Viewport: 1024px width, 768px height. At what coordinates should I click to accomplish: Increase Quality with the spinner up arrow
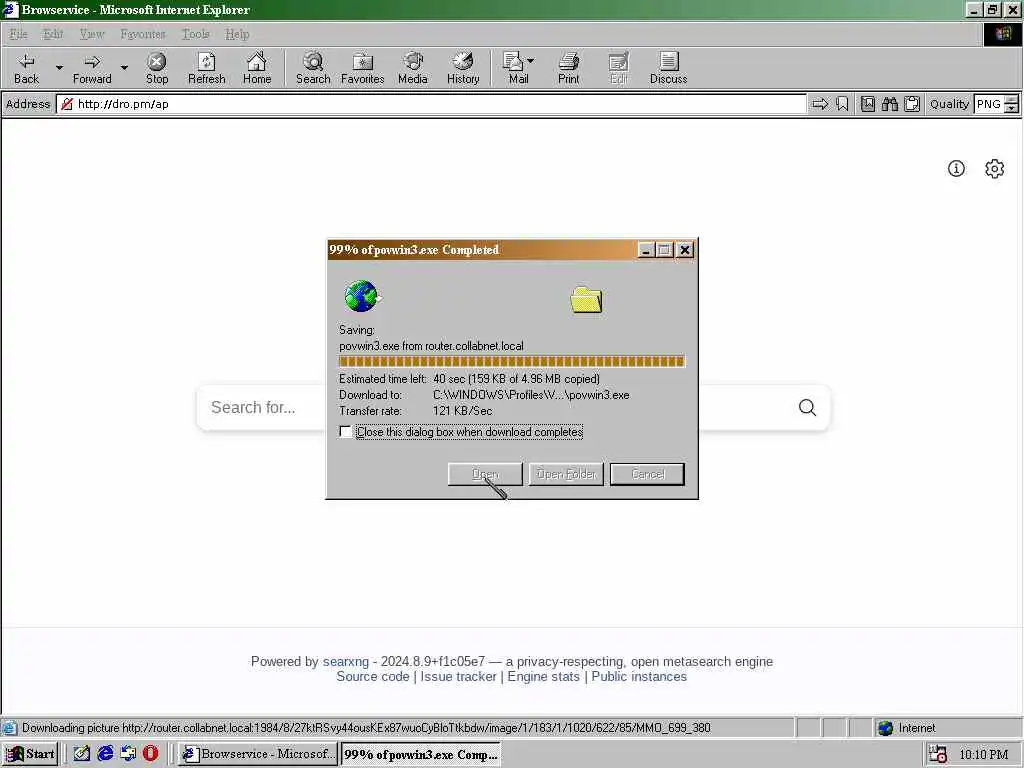1012,99
